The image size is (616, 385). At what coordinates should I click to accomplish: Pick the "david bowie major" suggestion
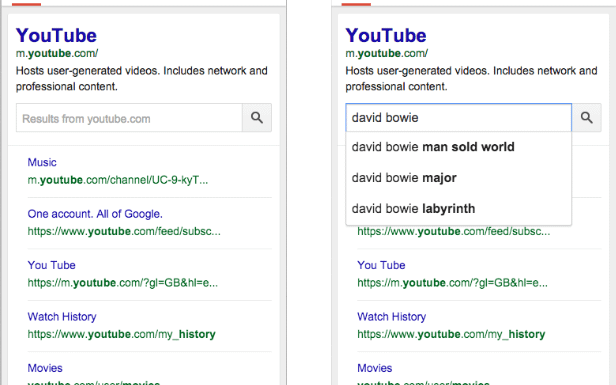(458, 178)
